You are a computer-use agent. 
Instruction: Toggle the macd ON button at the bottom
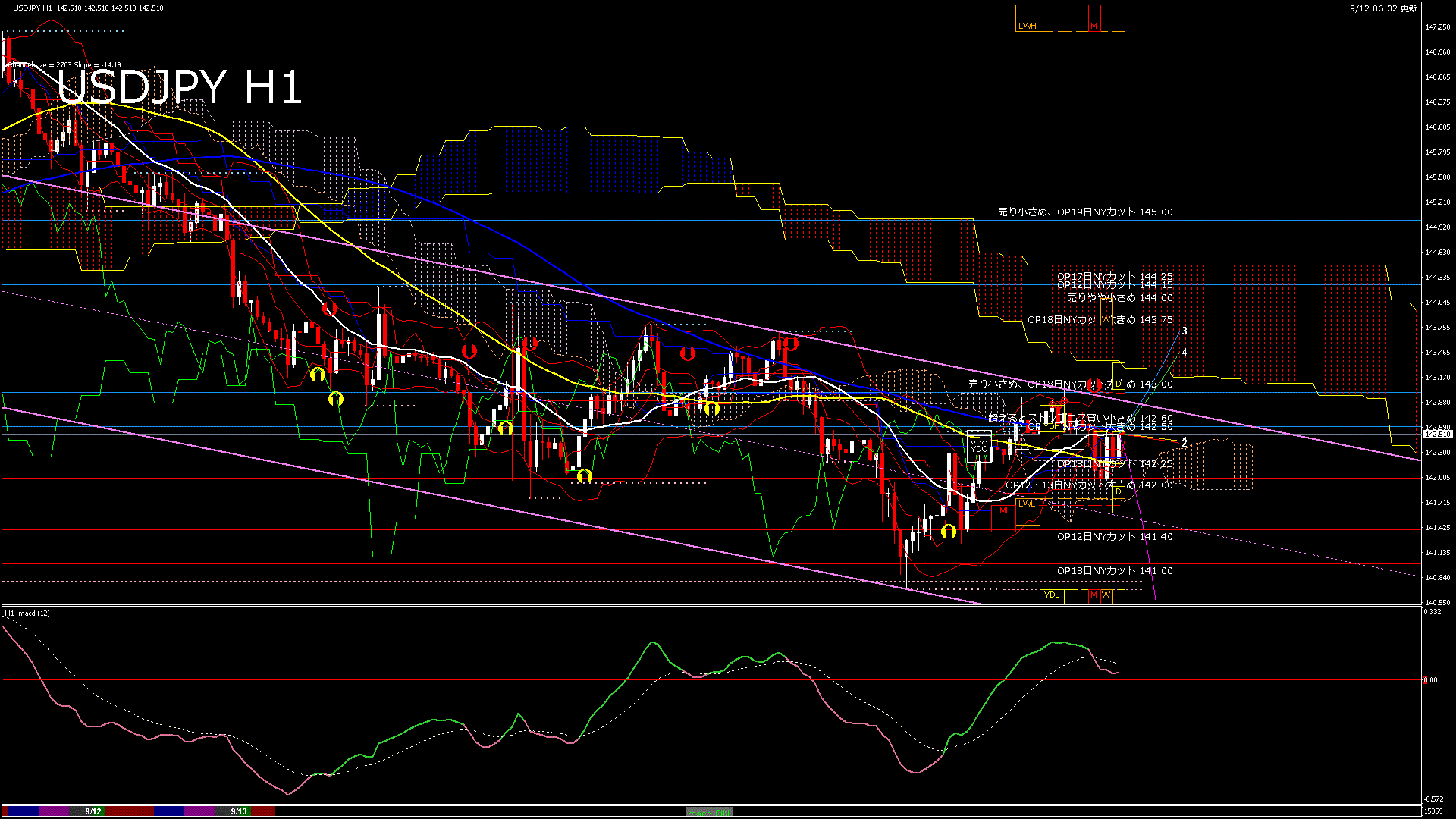tap(709, 811)
